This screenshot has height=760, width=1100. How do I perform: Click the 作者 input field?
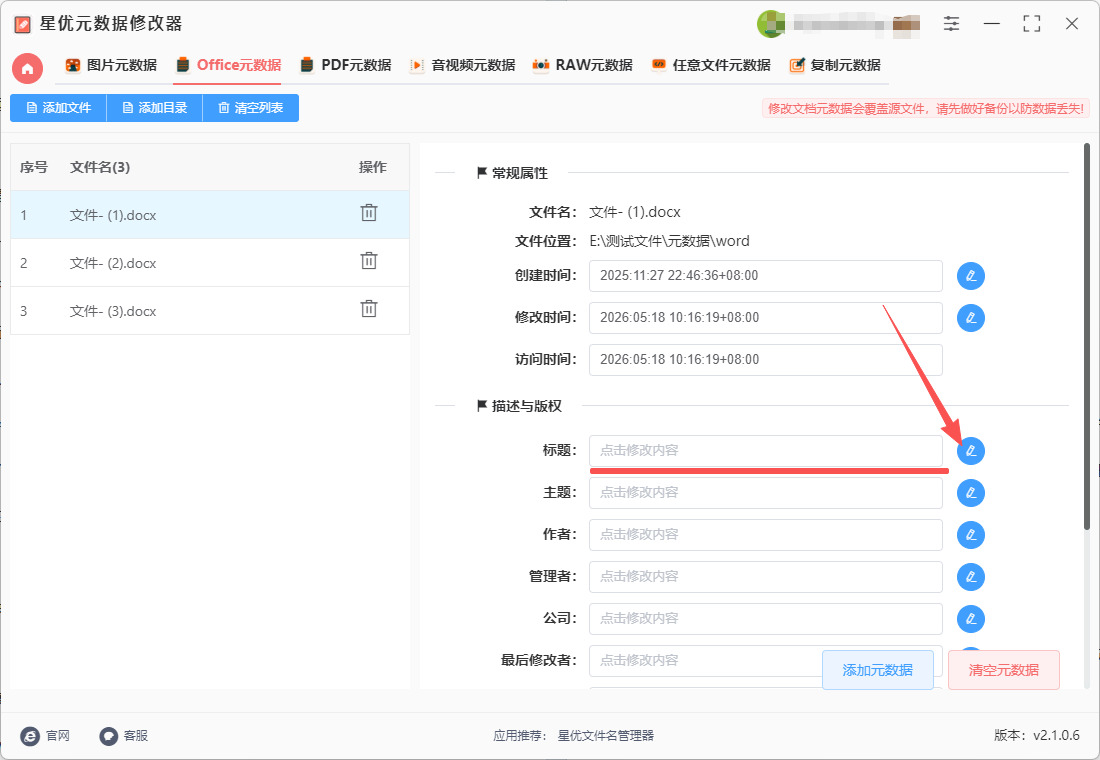tap(765, 535)
